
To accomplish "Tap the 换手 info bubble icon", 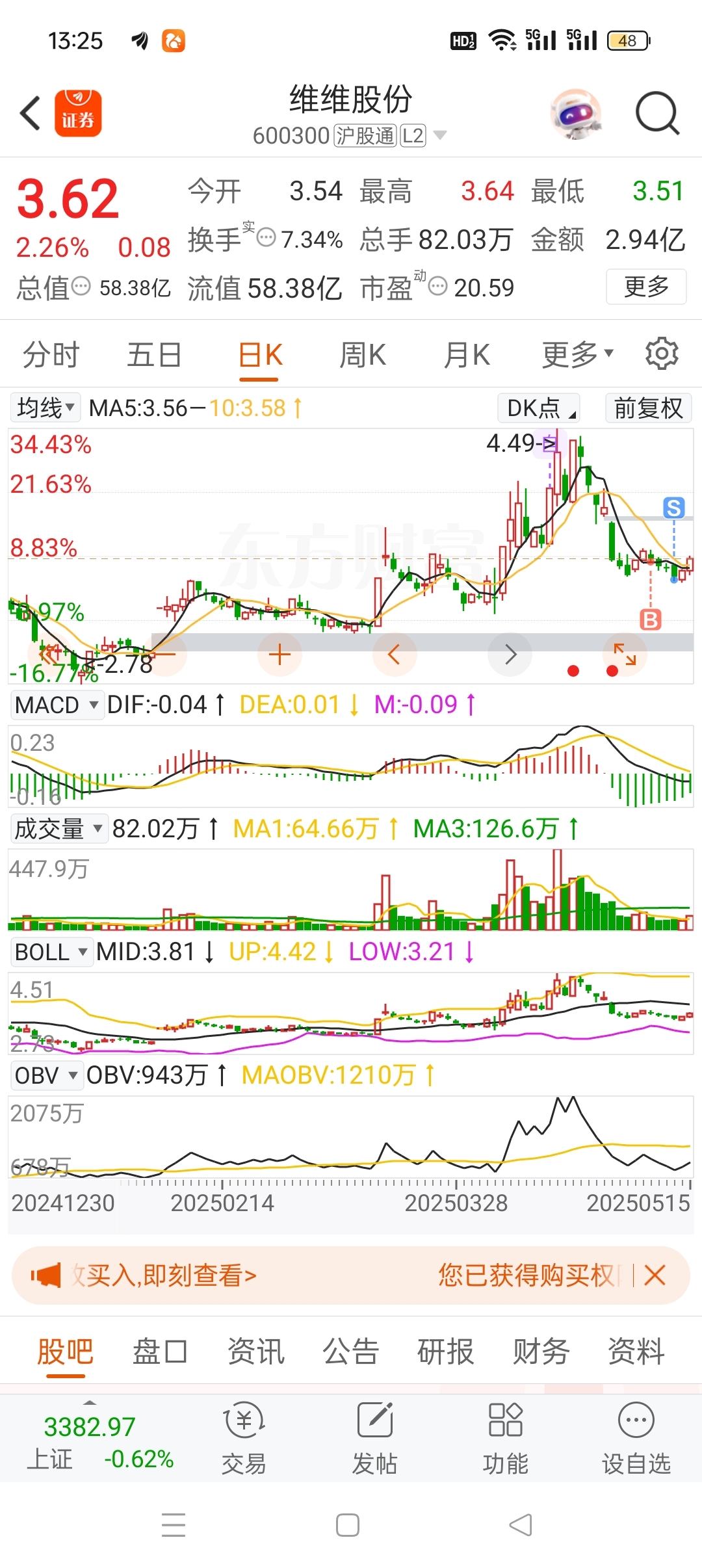I will [x=266, y=238].
